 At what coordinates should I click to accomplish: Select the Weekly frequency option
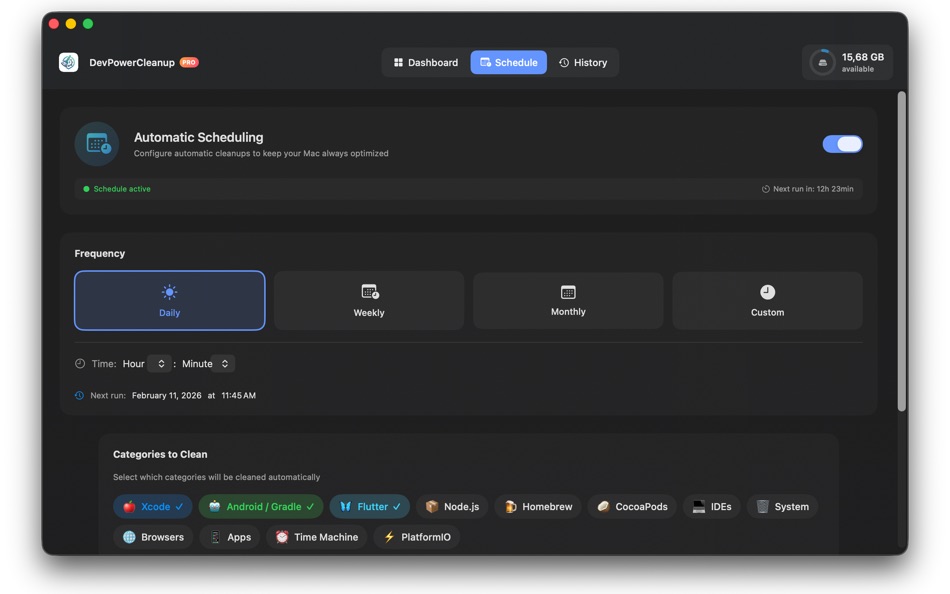coord(368,300)
